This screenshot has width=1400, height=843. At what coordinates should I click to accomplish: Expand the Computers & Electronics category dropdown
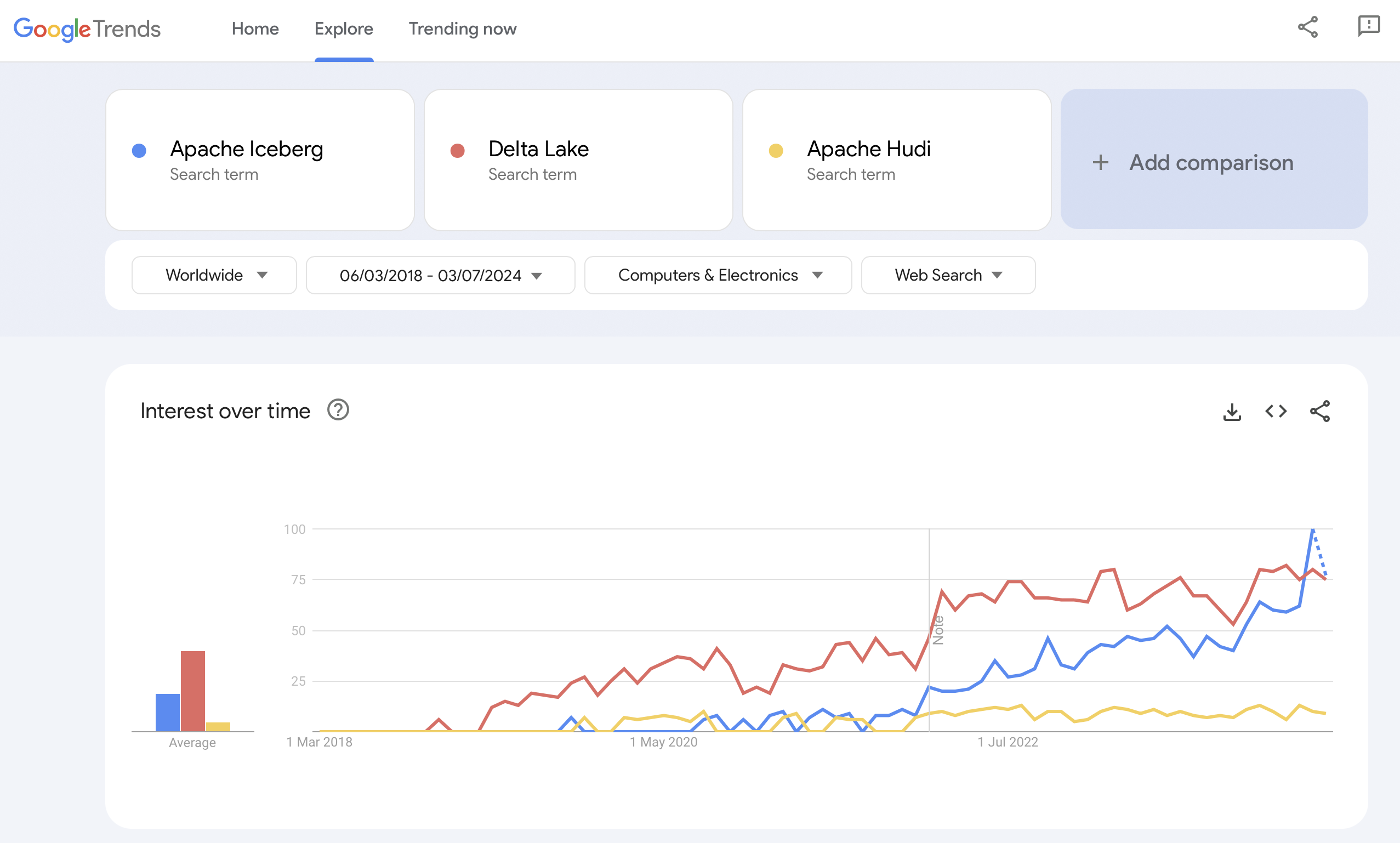pyautogui.click(x=717, y=275)
